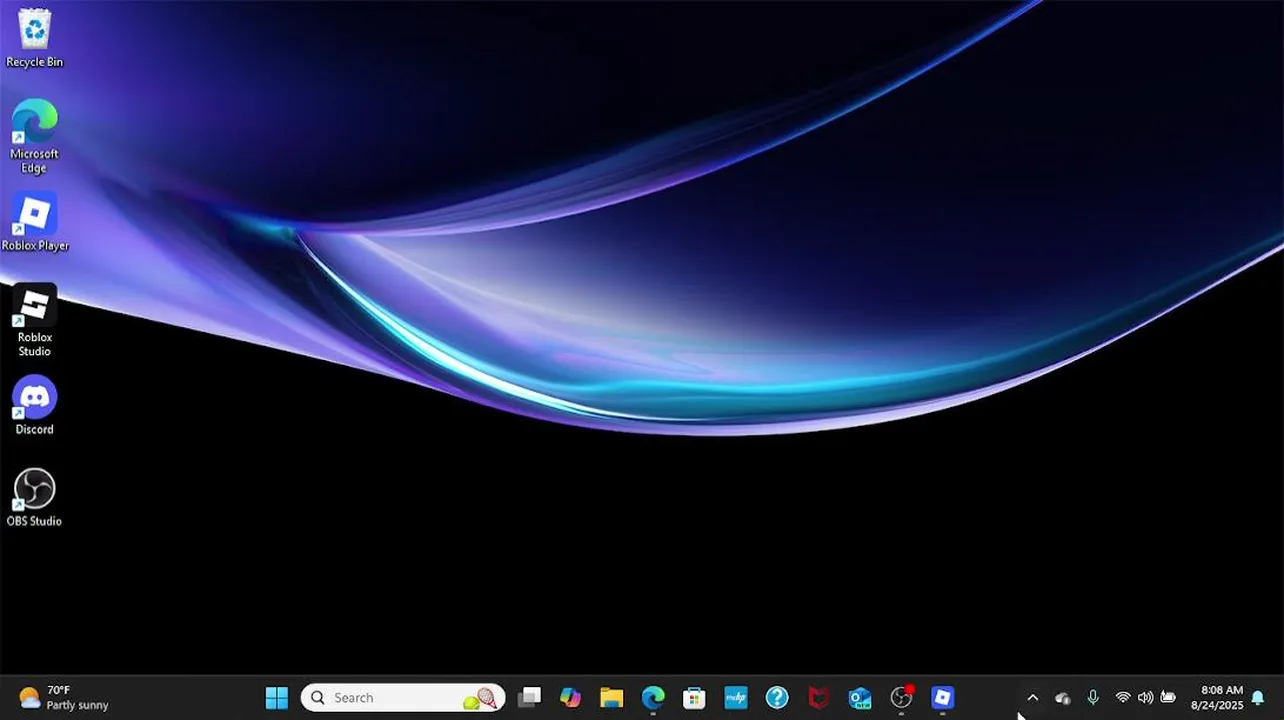
Task: Open the weather widget showing 70°F
Action: point(63,698)
